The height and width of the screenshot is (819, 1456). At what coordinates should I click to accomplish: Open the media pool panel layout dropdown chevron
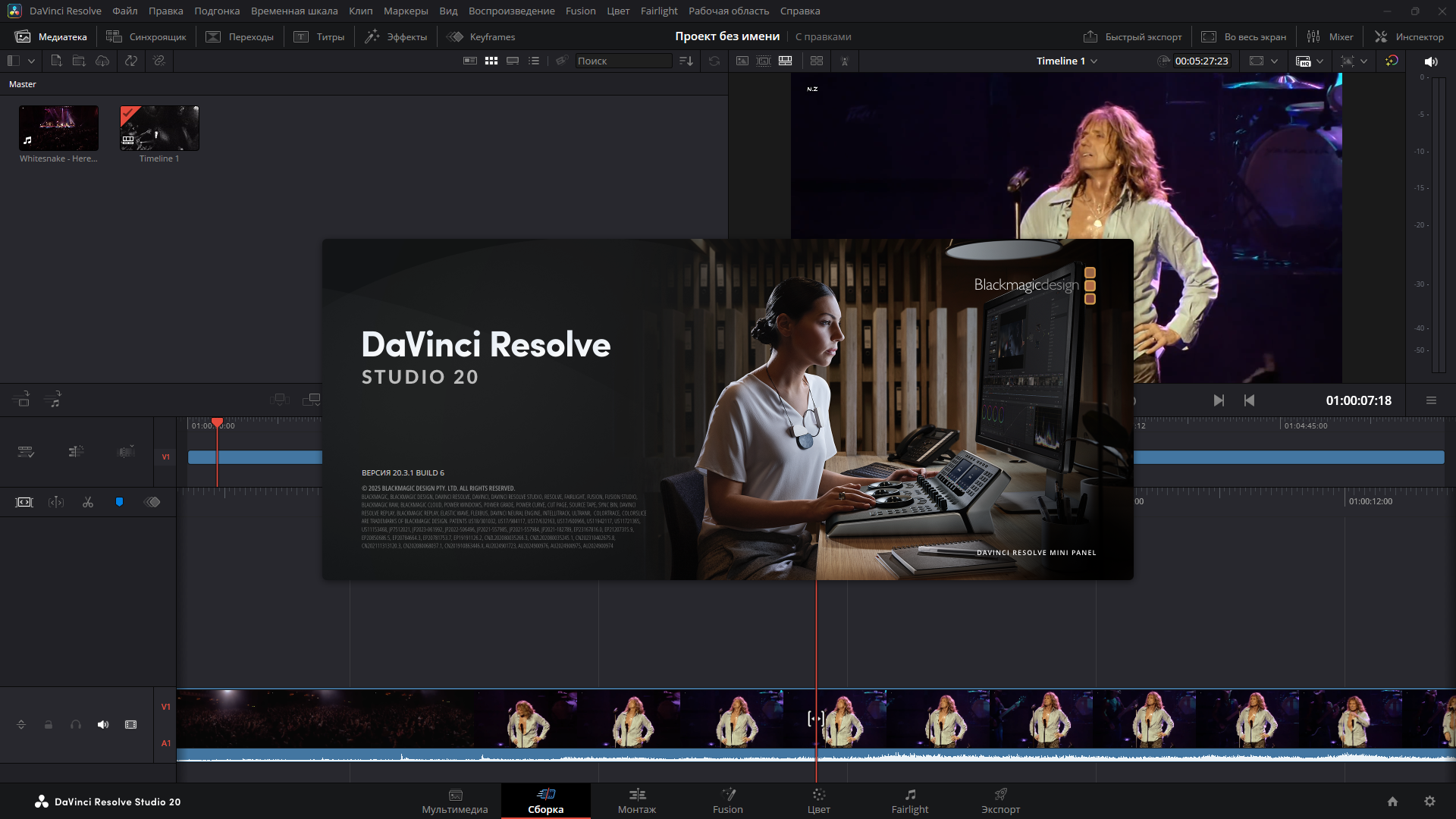coord(31,61)
